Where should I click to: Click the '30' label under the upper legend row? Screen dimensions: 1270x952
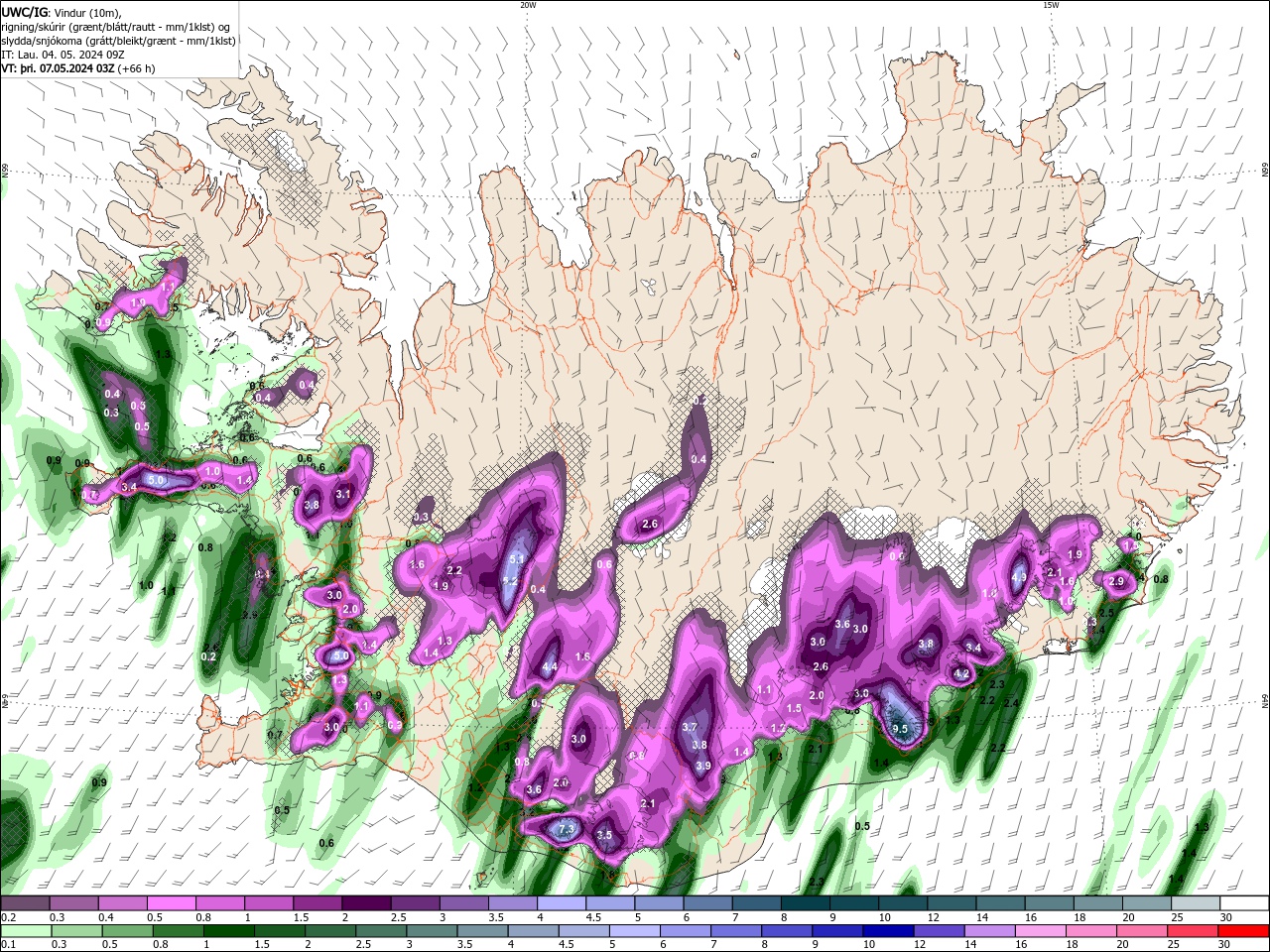pyautogui.click(x=1226, y=917)
